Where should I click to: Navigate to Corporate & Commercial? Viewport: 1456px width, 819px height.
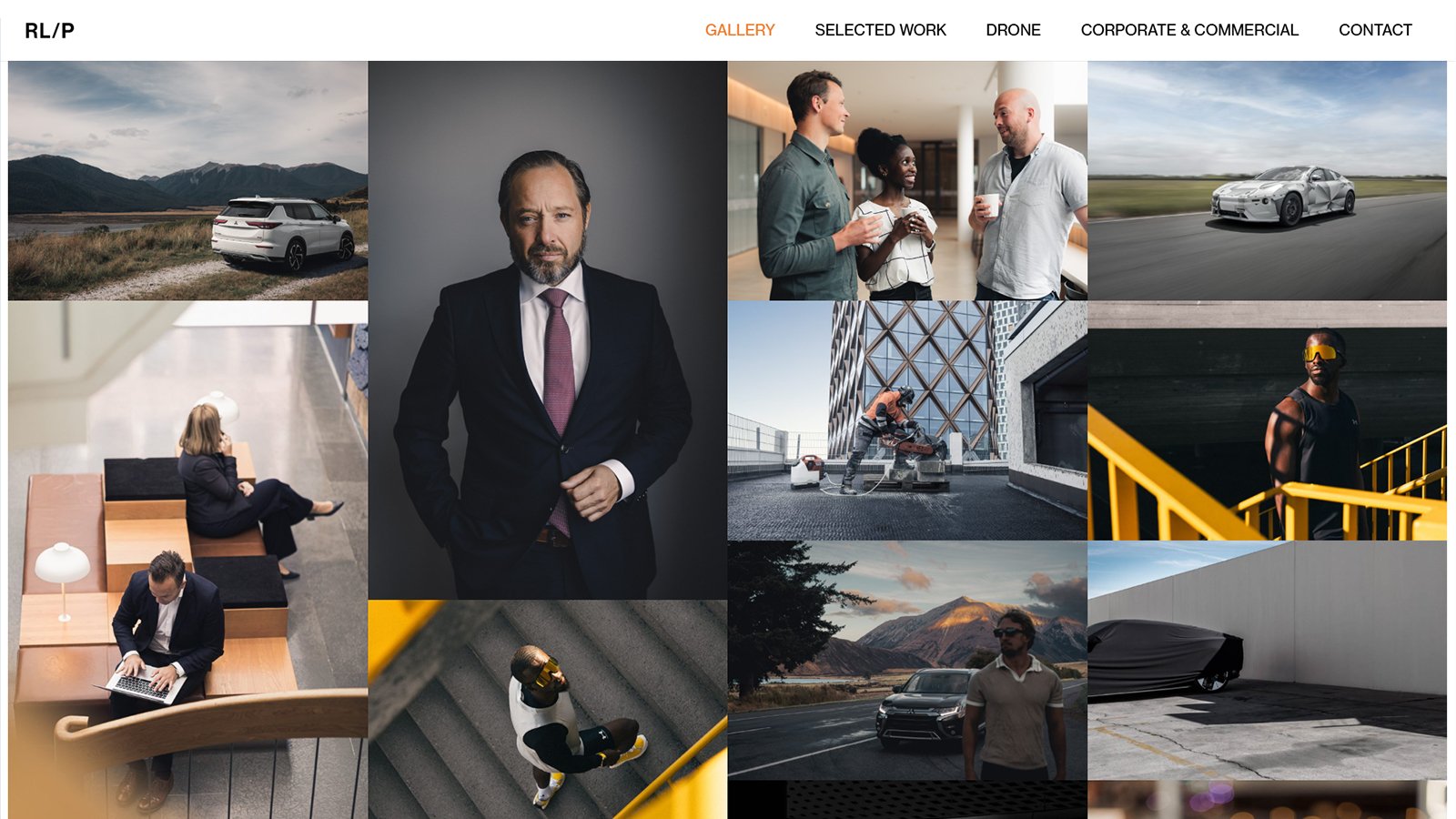click(x=1189, y=30)
